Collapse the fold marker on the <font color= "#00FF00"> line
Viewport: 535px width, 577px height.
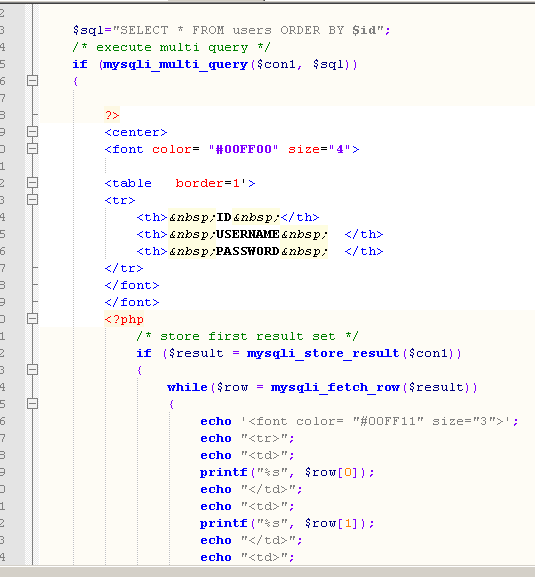(32, 148)
